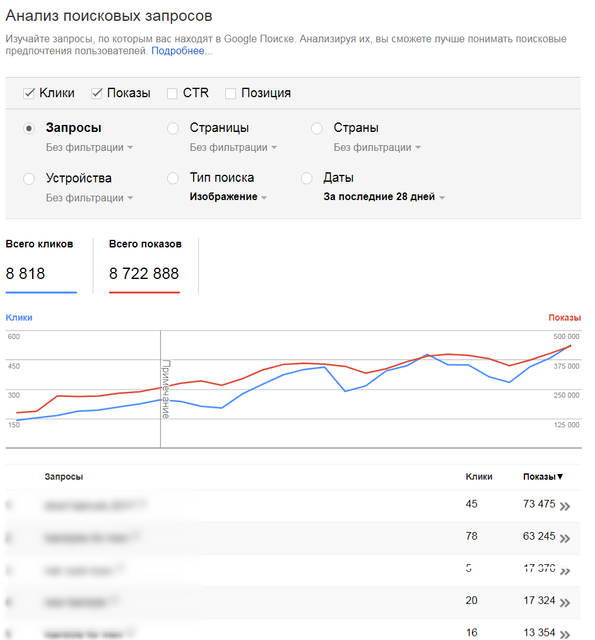
Task: Open the Изображение search type dropdown
Action: tap(228, 197)
